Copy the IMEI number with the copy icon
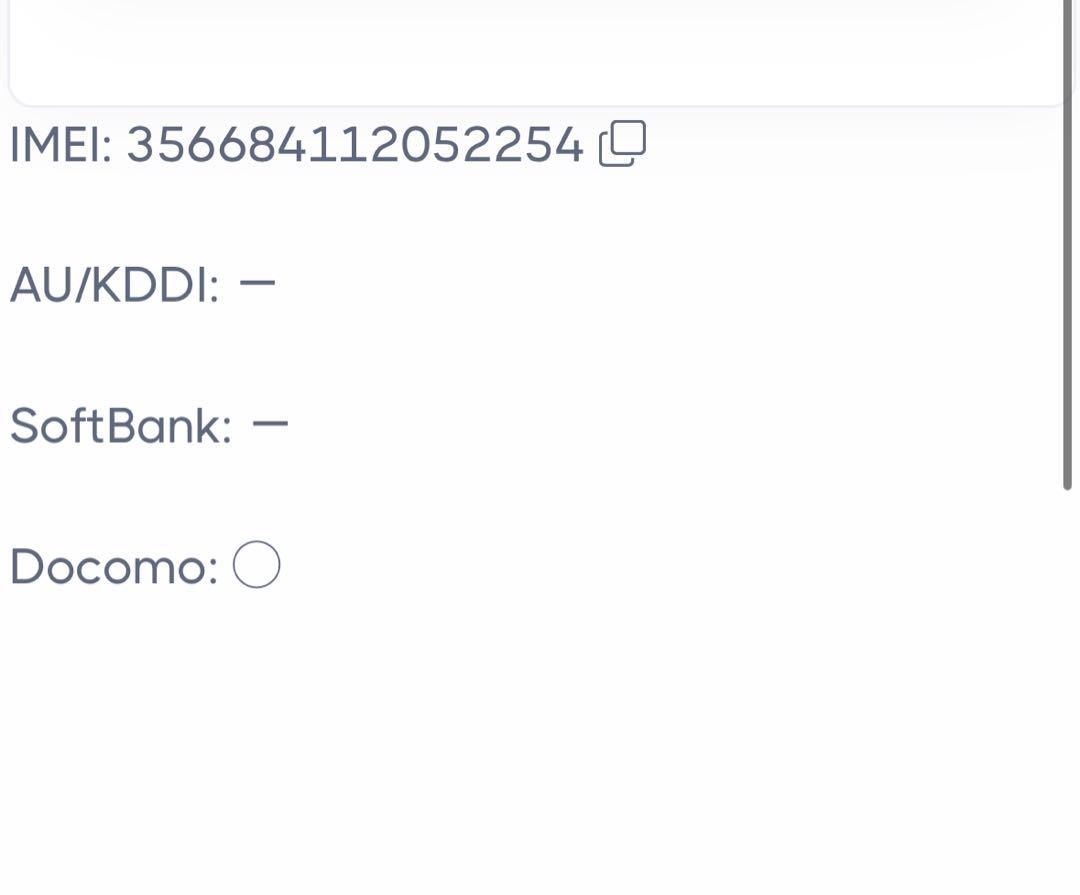Image resolution: width=1080 pixels, height=895 pixels. click(x=623, y=143)
